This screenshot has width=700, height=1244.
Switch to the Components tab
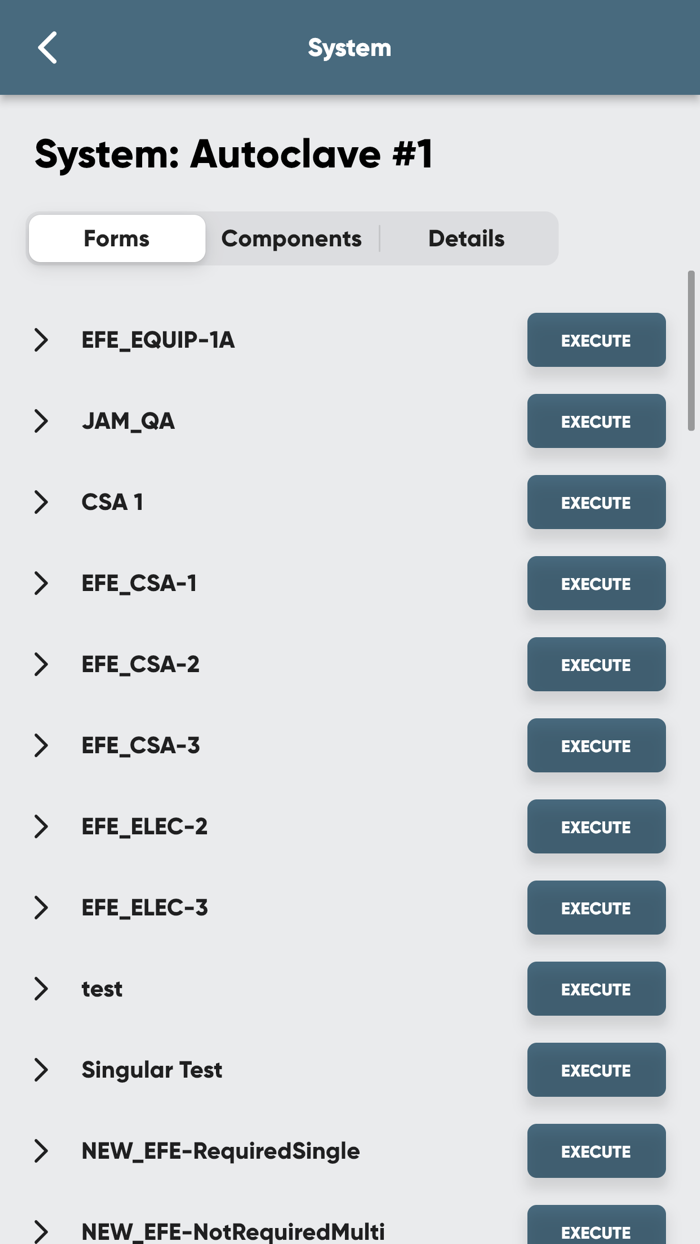coord(291,238)
